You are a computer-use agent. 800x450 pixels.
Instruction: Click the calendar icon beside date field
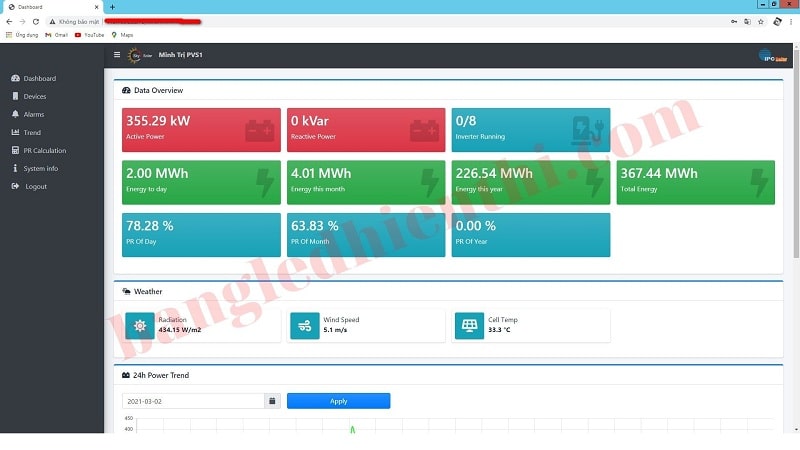coord(271,401)
